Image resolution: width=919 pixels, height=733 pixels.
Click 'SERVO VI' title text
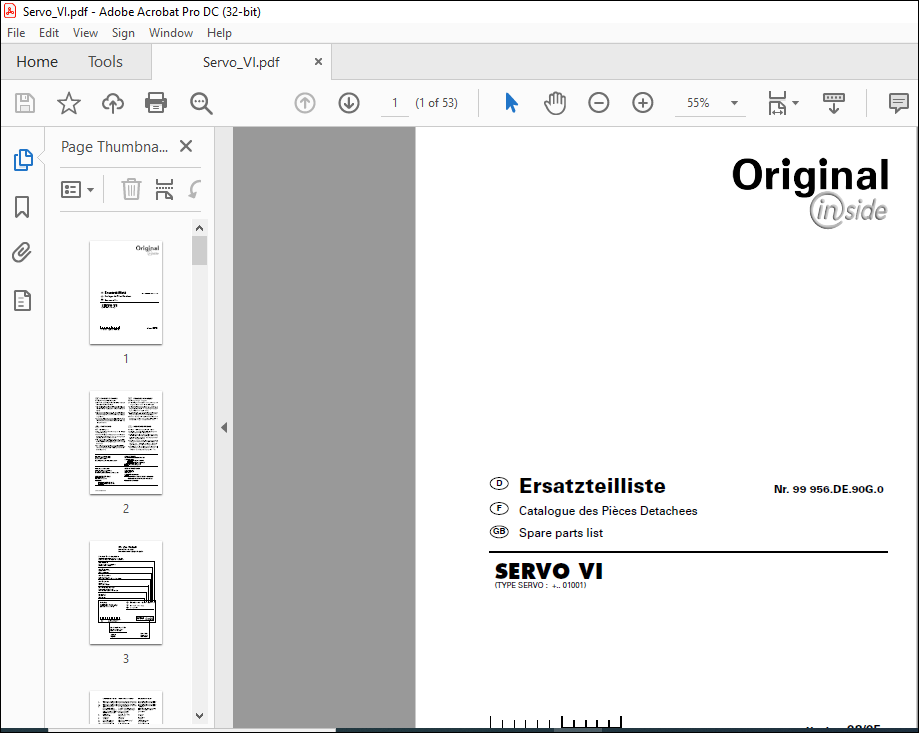click(x=549, y=571)
